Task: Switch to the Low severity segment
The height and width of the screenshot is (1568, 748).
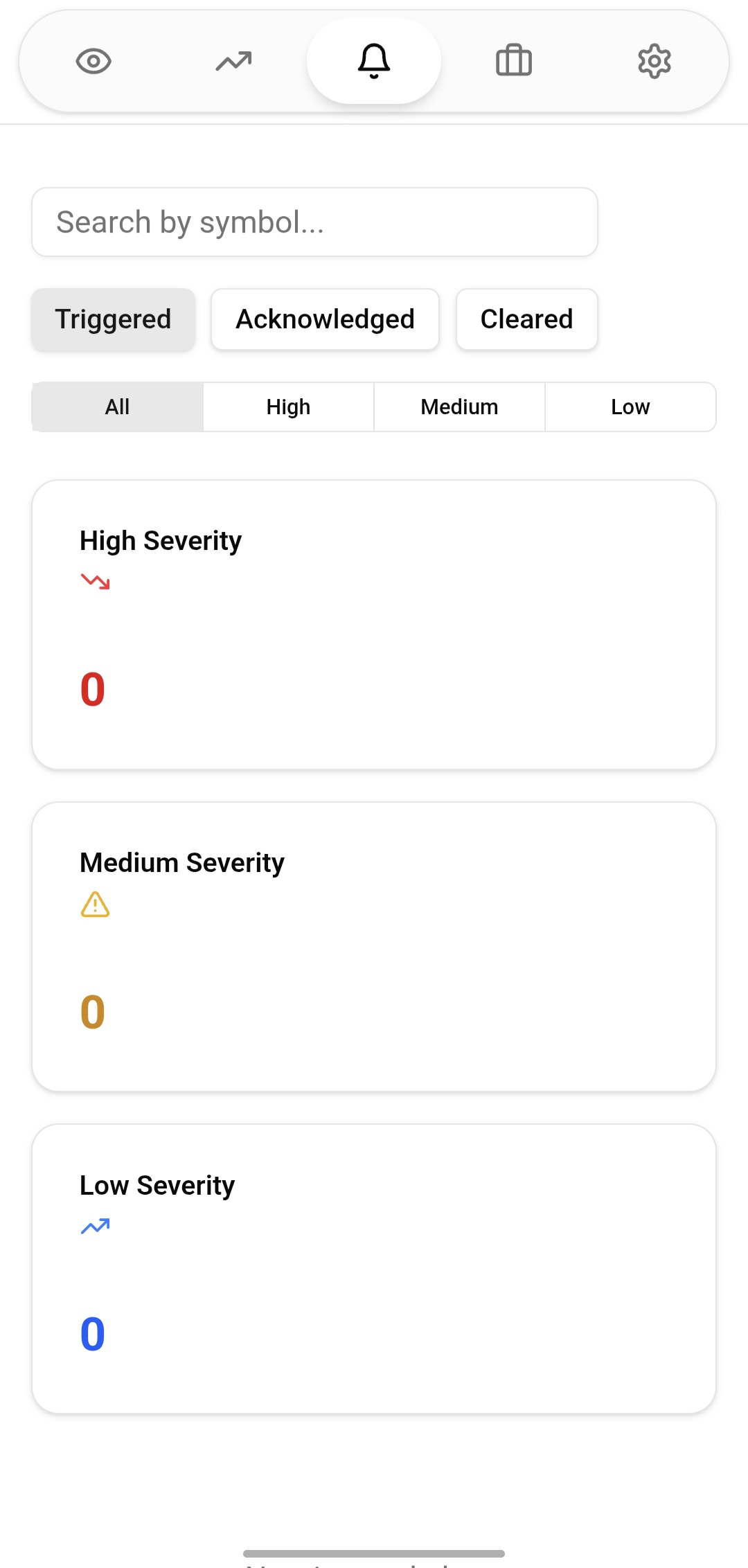Action: (x=630, y=407)
